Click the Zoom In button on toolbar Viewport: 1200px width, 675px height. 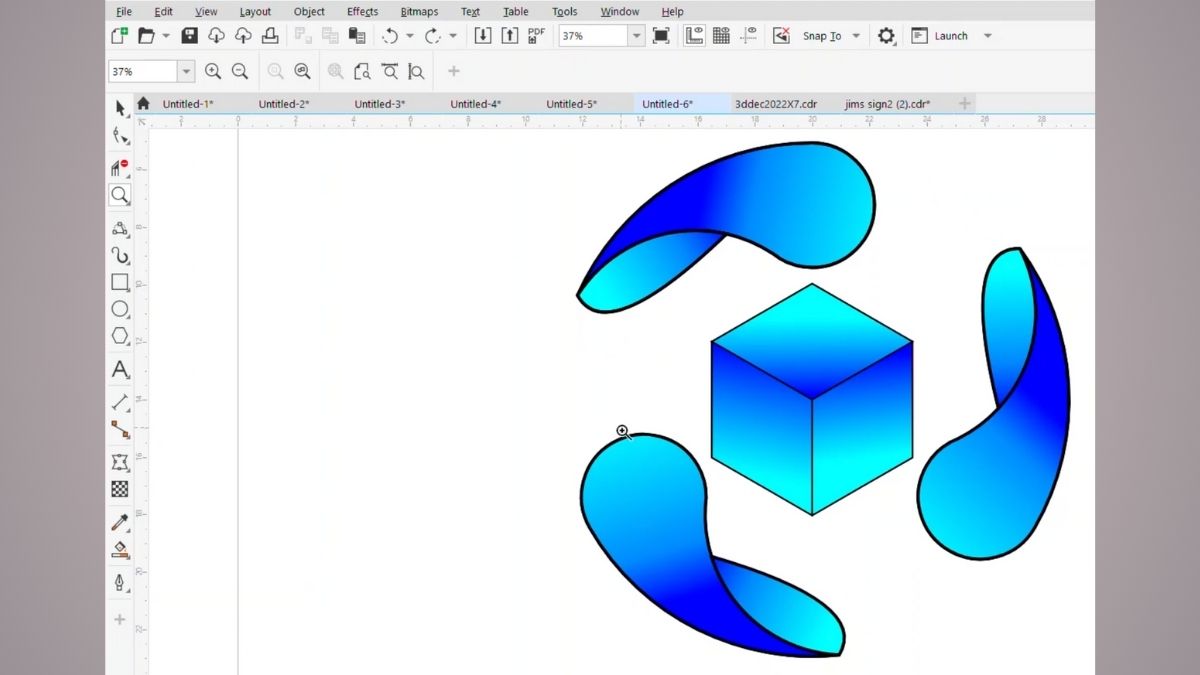coord(213,71)
